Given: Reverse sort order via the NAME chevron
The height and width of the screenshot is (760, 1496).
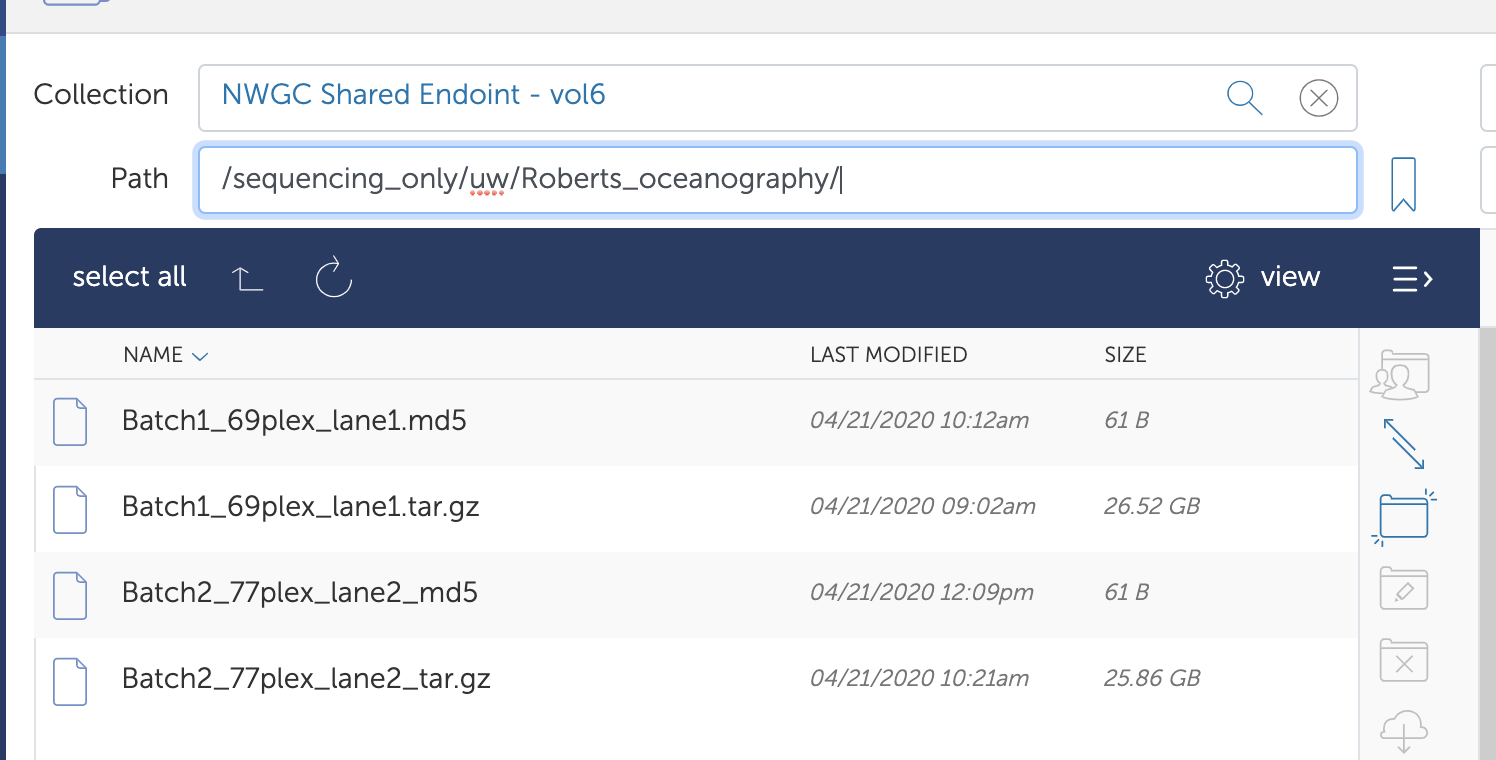Looking at the screenshot, I should (199, 355).
